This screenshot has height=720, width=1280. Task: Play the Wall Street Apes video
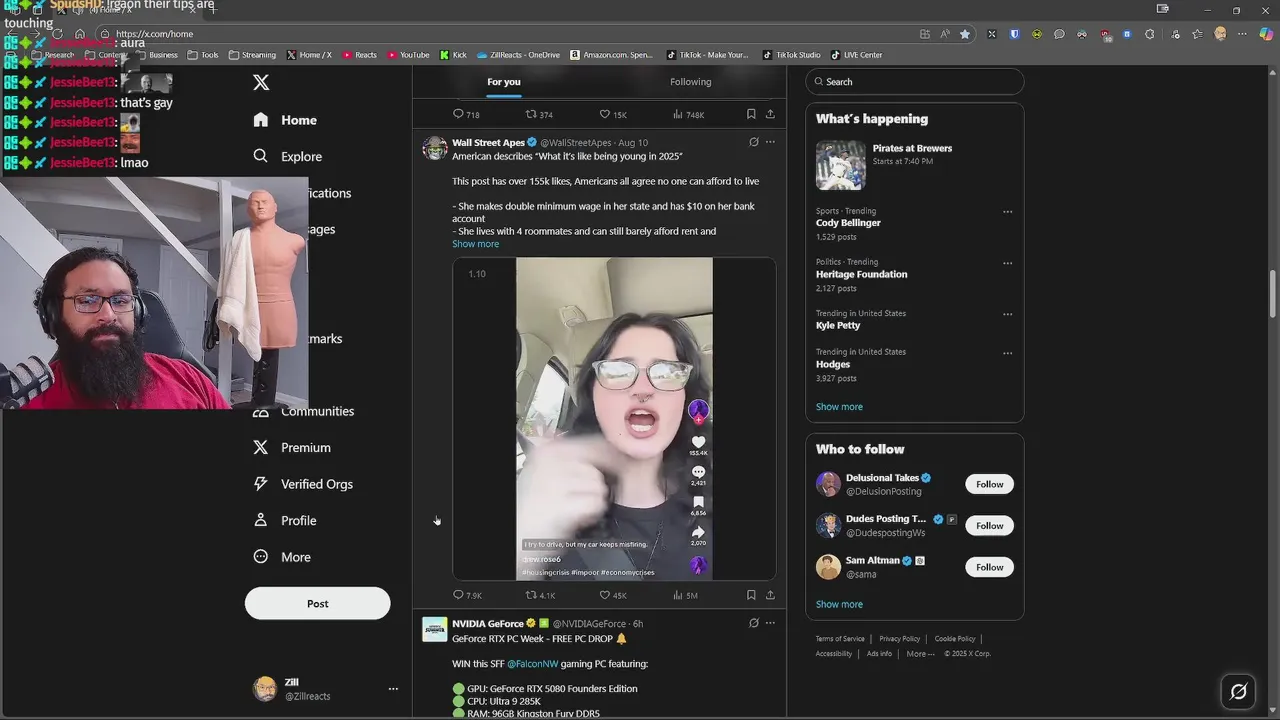point(614,419)
